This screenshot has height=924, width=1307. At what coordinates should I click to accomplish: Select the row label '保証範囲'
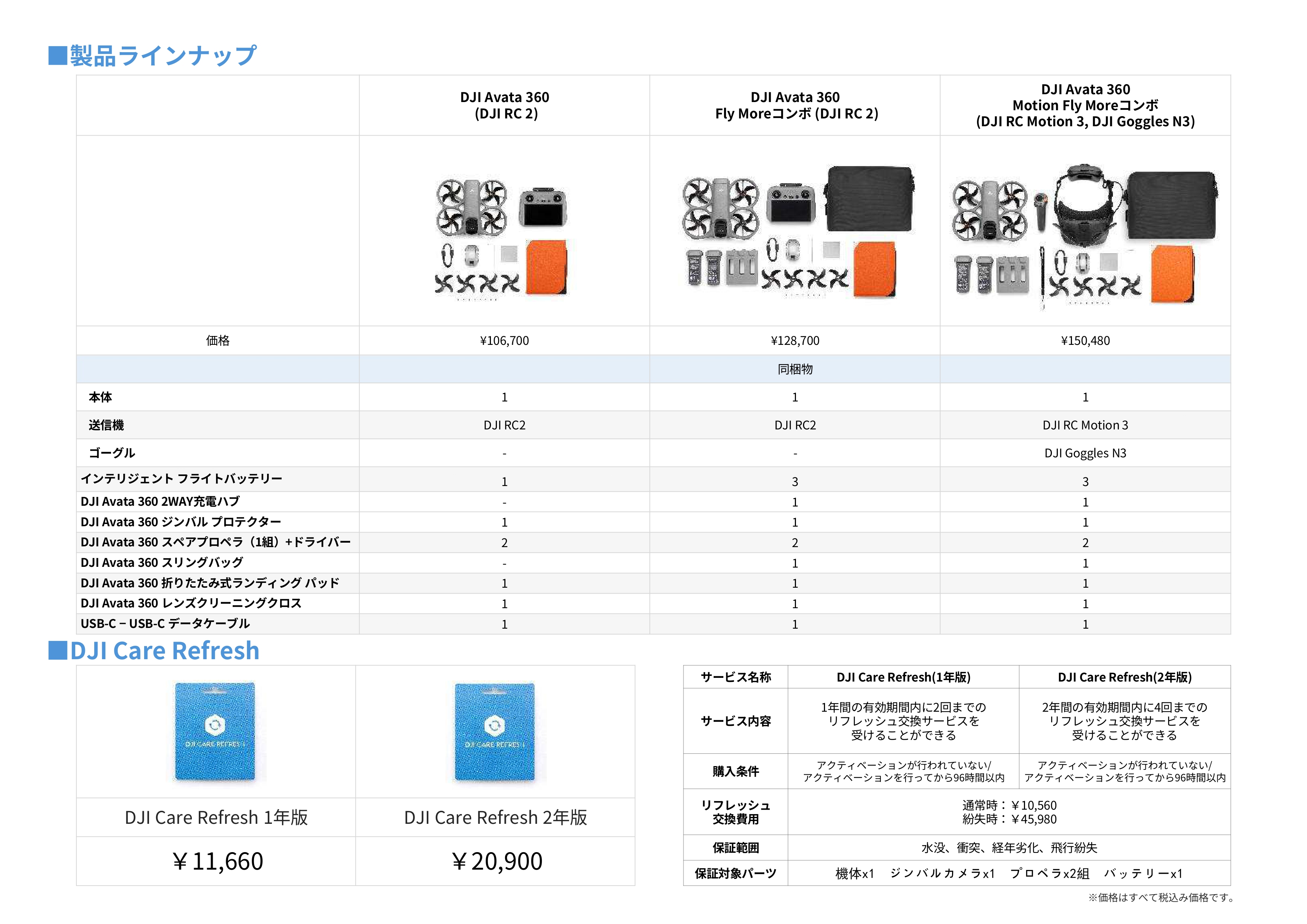[x=736, y=848]
